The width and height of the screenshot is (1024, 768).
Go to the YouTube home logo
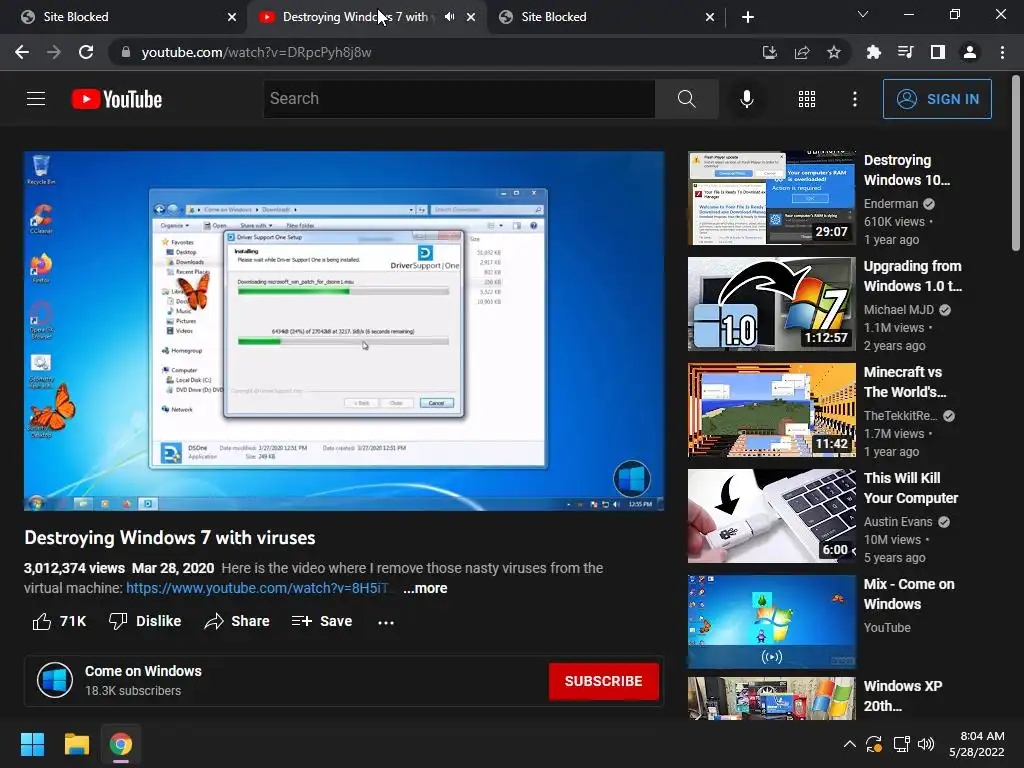[117, 99]
